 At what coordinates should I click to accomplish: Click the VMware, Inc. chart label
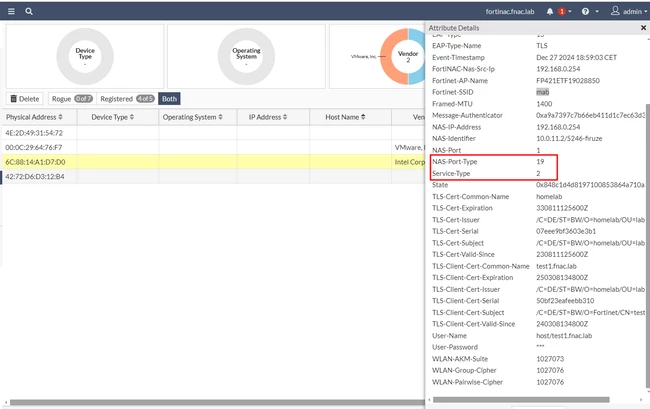[364, 56]
